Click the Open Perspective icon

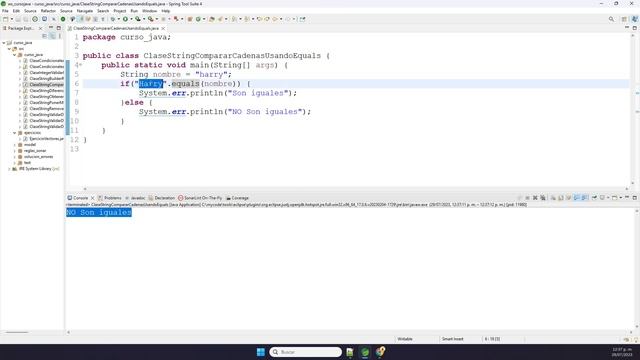[x=624, y=19]
